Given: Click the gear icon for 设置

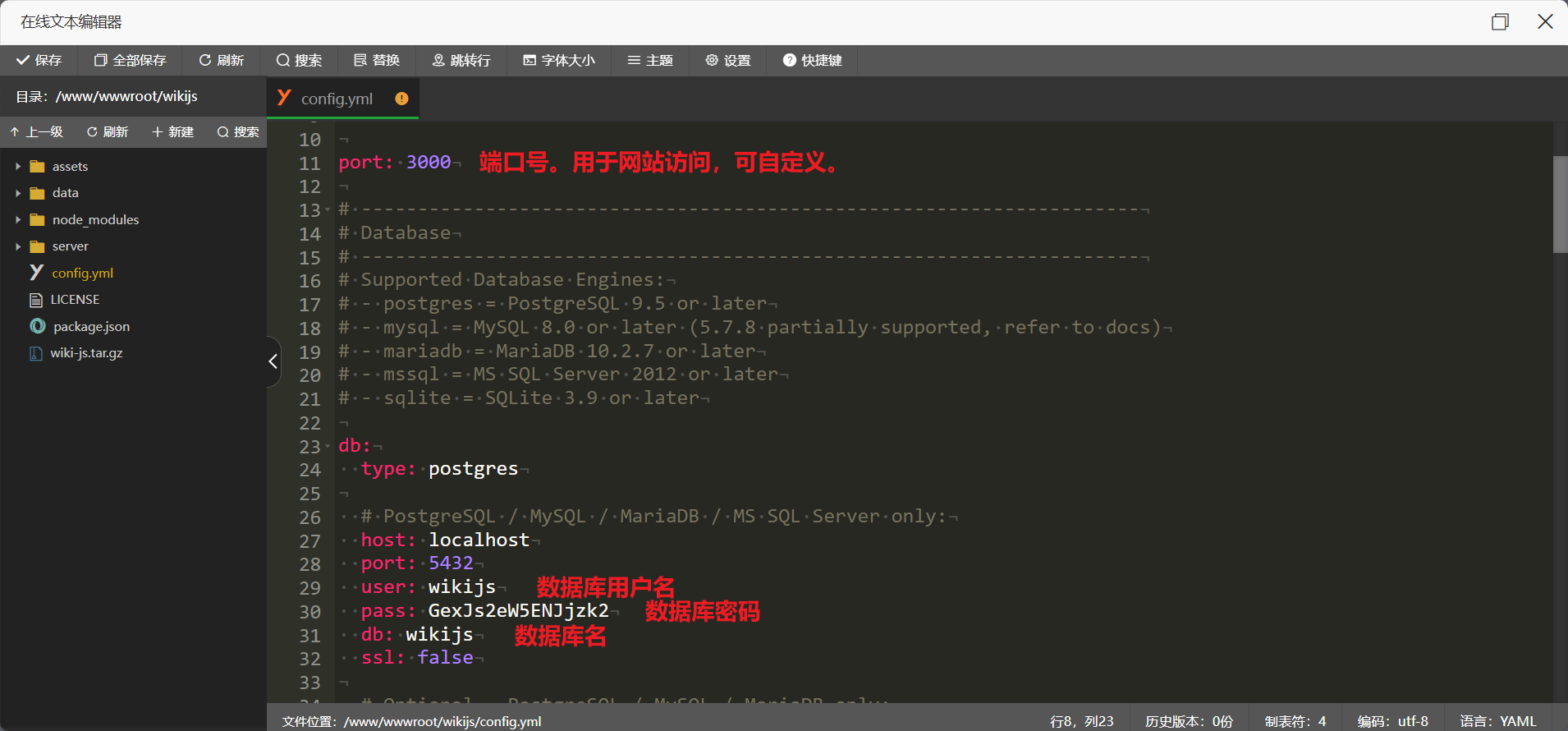Looking at the screenshot, I should click(x=712, y=60).
